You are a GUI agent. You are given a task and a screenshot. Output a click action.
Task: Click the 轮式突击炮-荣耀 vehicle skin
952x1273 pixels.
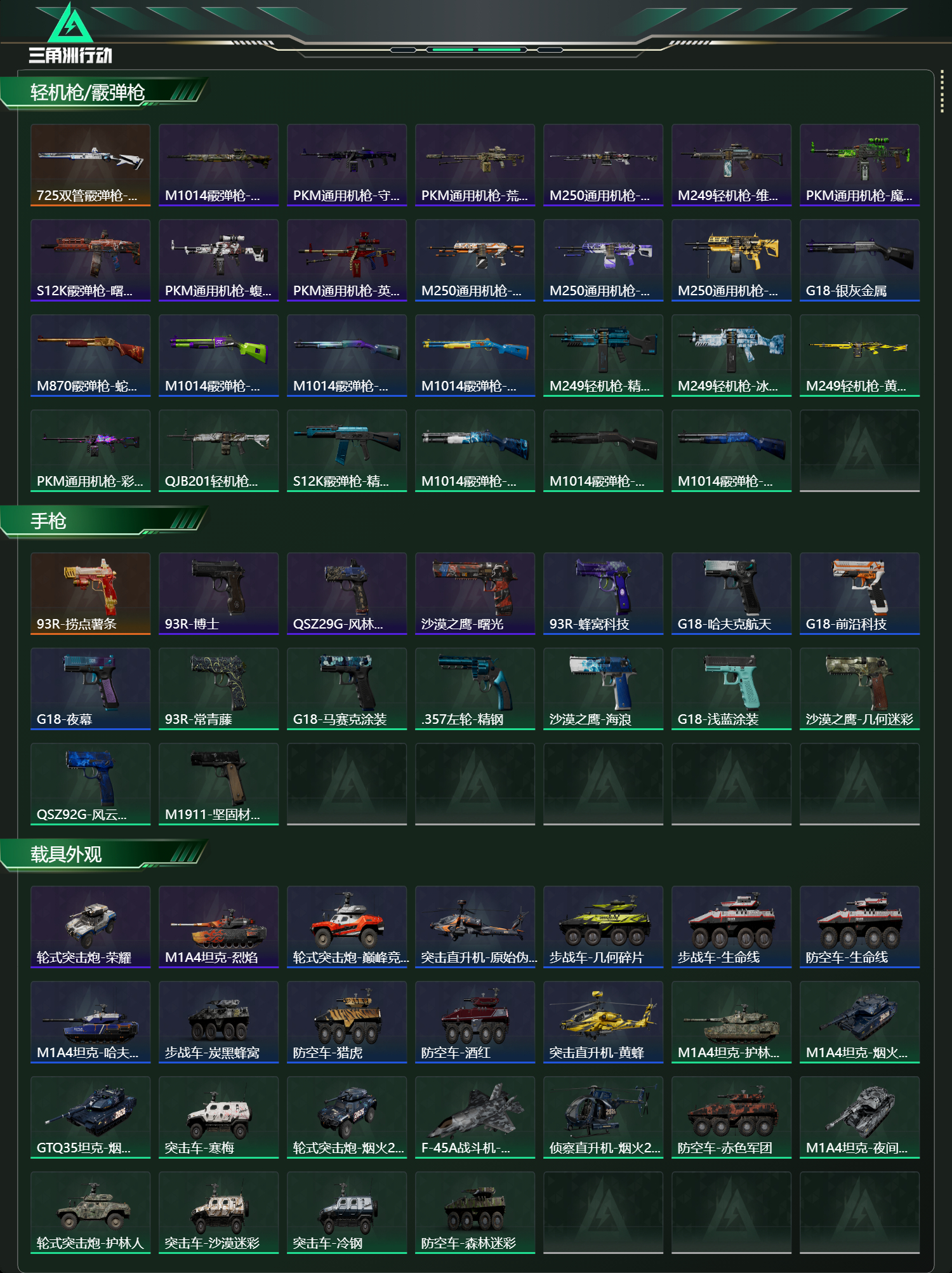[90, 926]
